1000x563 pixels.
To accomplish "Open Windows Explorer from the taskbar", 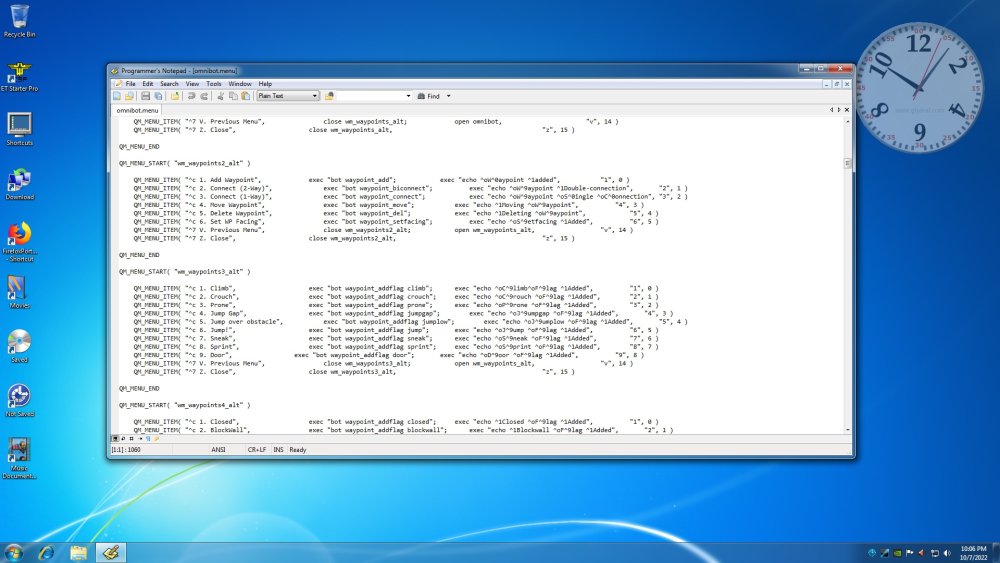I will (78, 552).
